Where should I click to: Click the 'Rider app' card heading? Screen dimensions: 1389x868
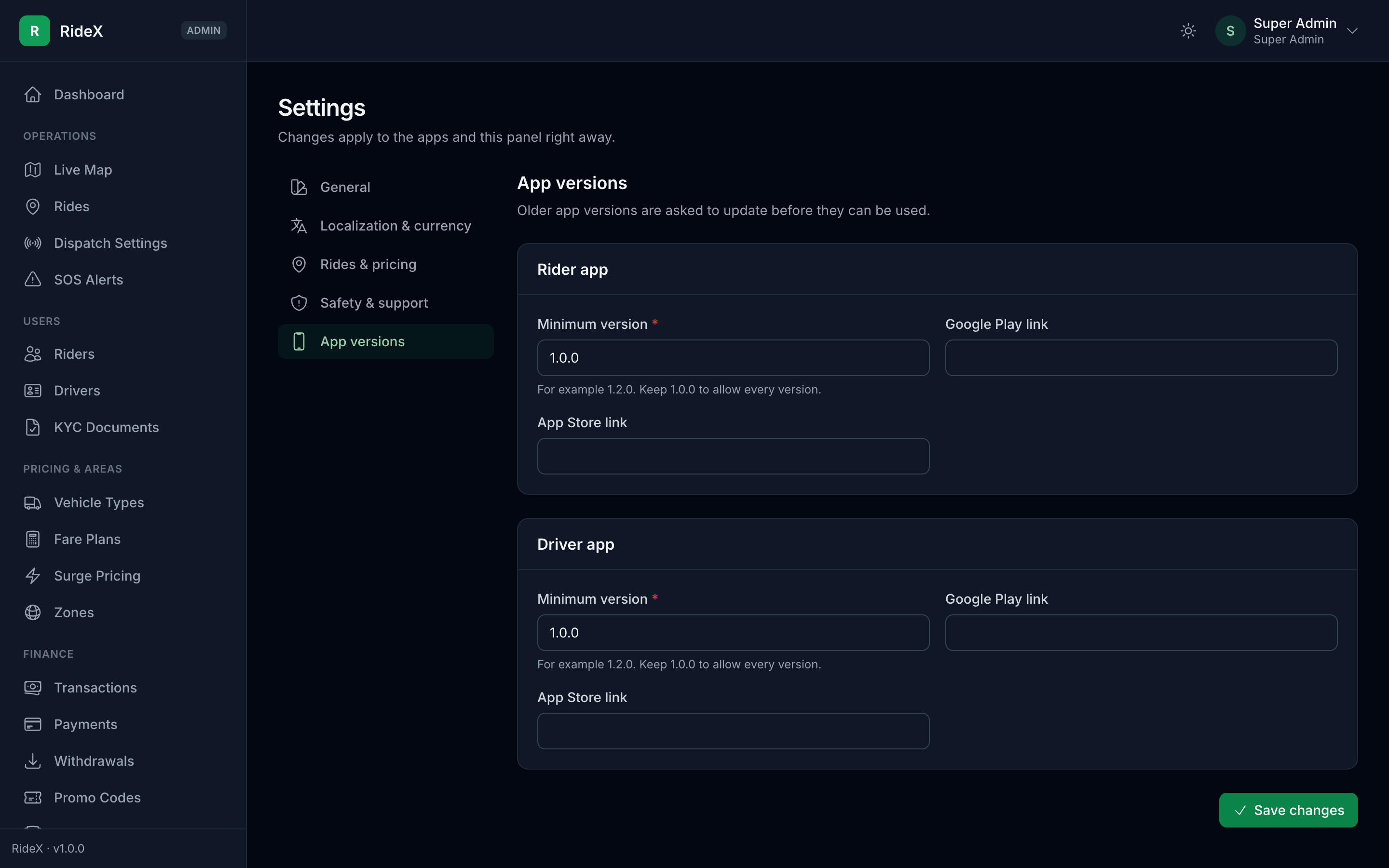click(572, 270)
